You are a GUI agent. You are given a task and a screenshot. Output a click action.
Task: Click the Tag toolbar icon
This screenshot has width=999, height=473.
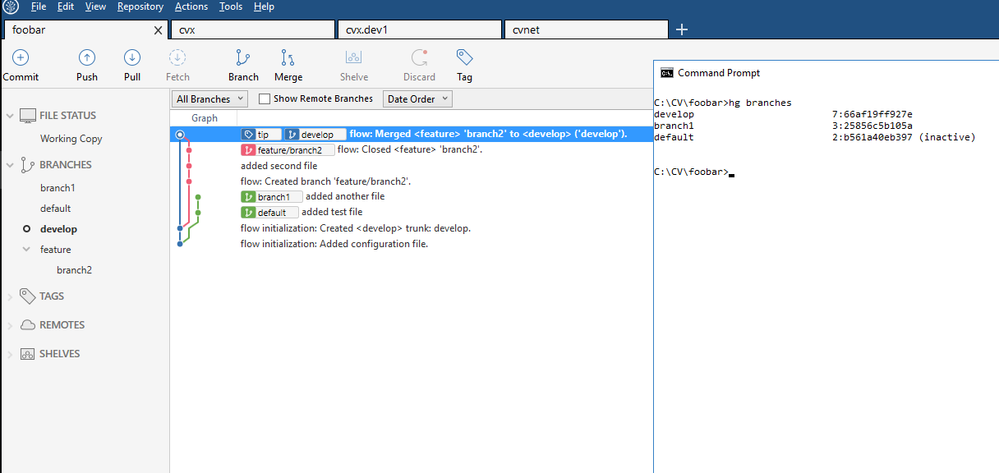pos(464,58)
